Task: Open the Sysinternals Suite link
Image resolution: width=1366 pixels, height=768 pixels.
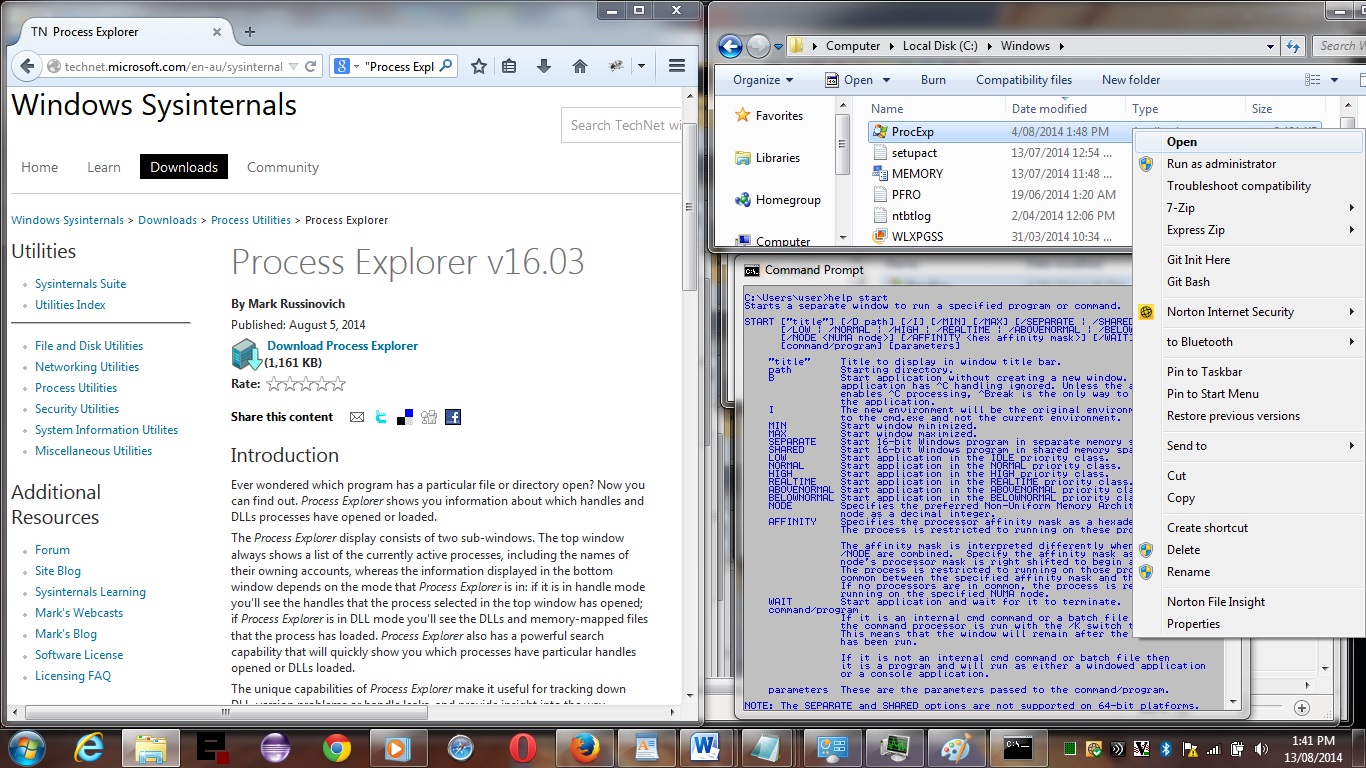Action: [80, 284]
